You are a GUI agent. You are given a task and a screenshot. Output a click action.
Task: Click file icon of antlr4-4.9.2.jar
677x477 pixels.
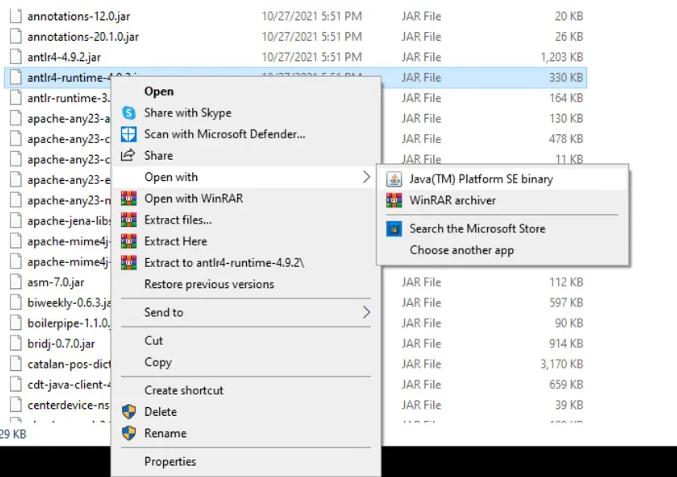point(16,57)
